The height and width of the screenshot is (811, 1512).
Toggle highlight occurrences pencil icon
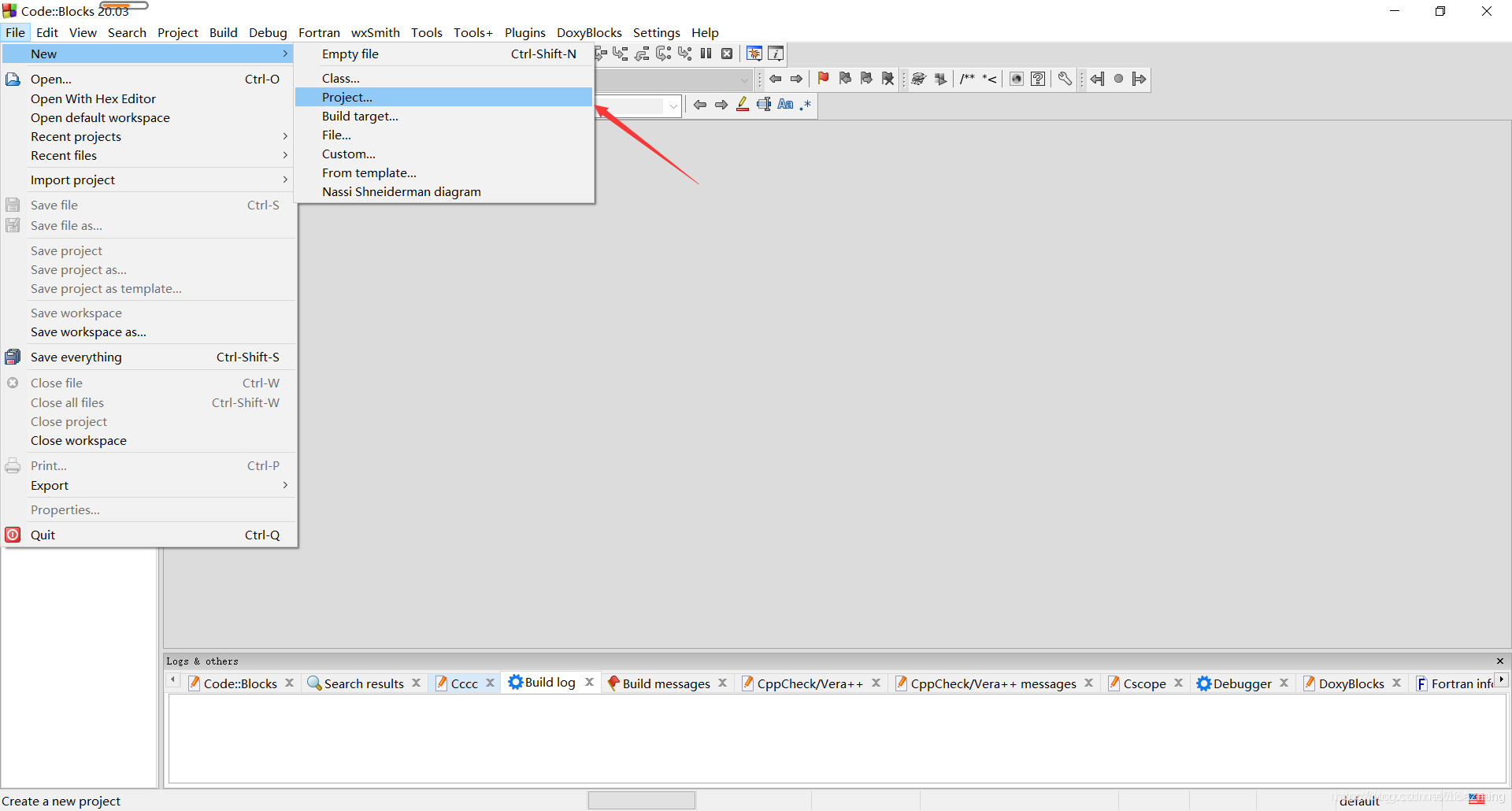click(742, 105)
